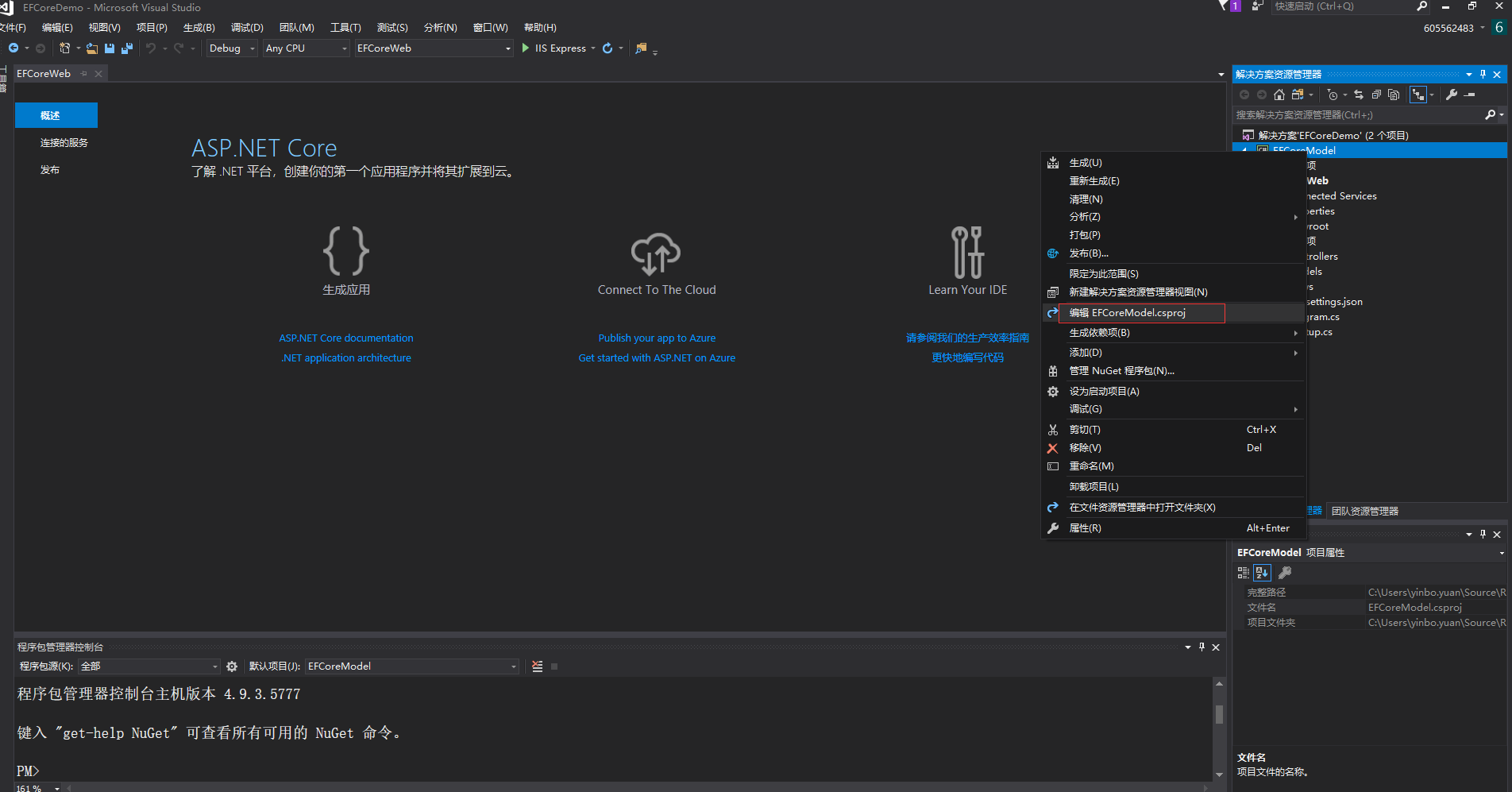Choose 属性(R) at bottom of context menu
The height and width of the screenshot is (792, 1512).
(x=1174, y=528)
